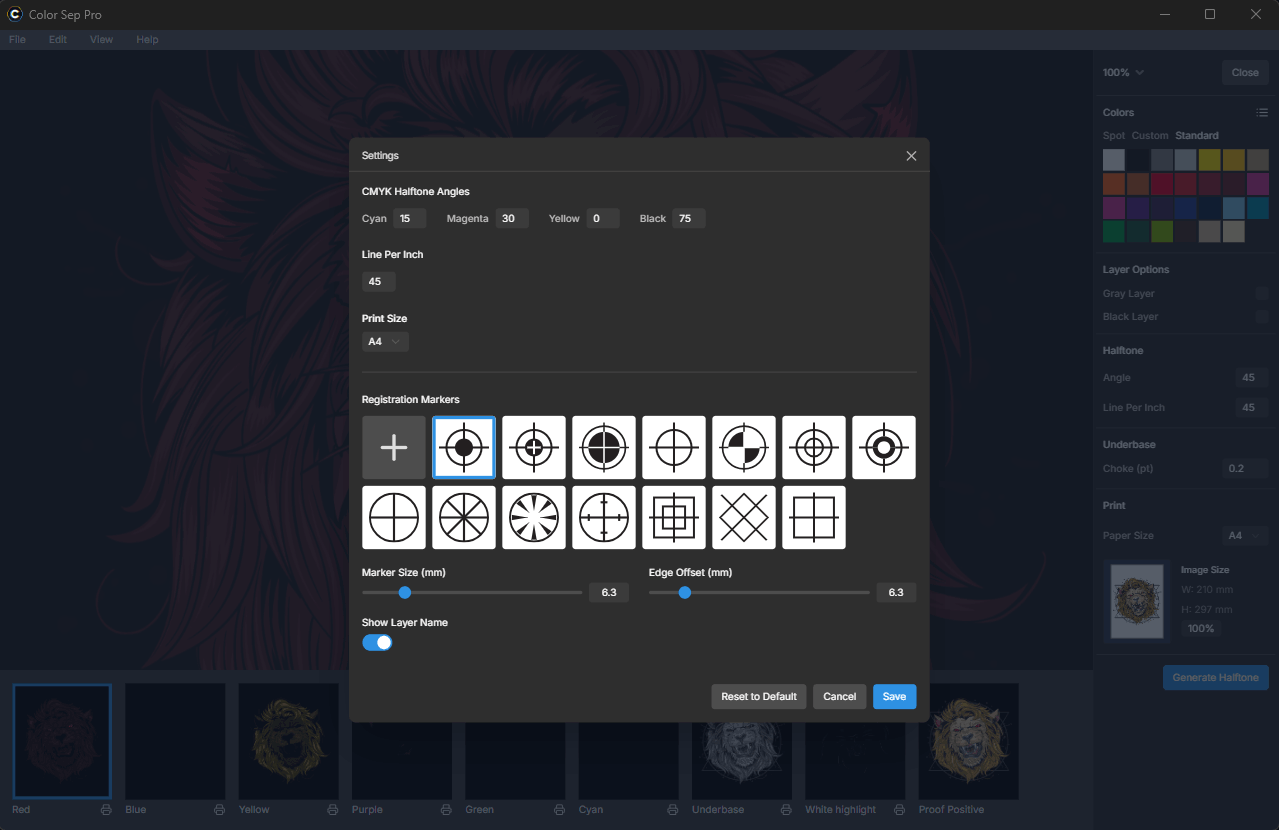The width and height of the screenshot is (1279, 830).
Task: Switch to the Custom colors tab
Action: [x=1150, y=136]
